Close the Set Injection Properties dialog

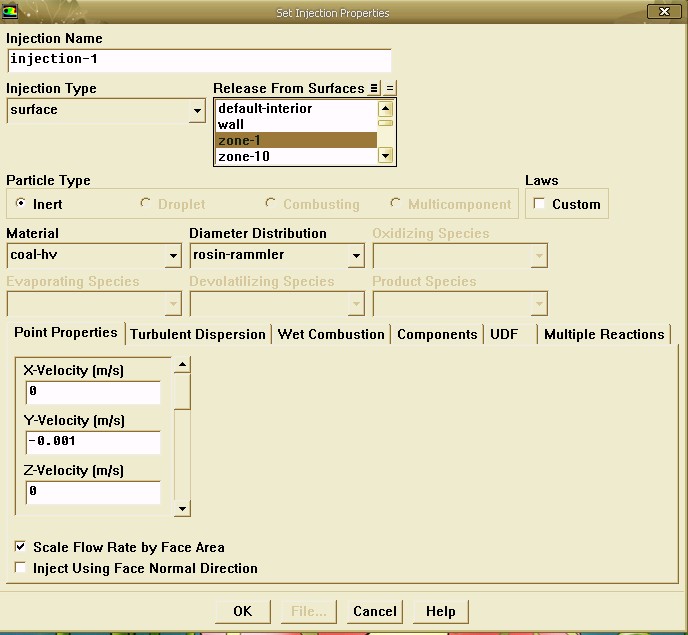660,12
